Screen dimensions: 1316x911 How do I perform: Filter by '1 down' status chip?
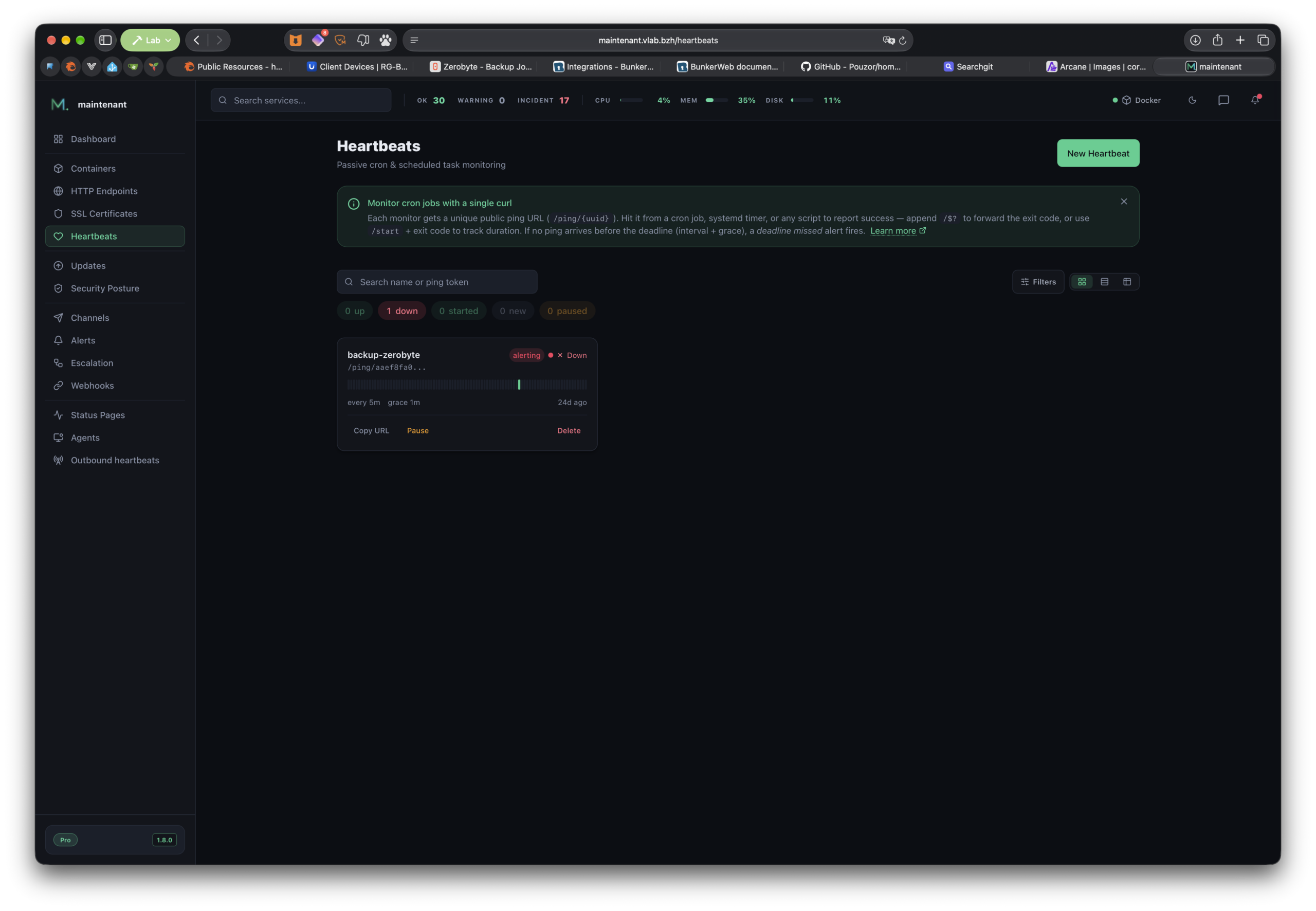tap(402, 311)
